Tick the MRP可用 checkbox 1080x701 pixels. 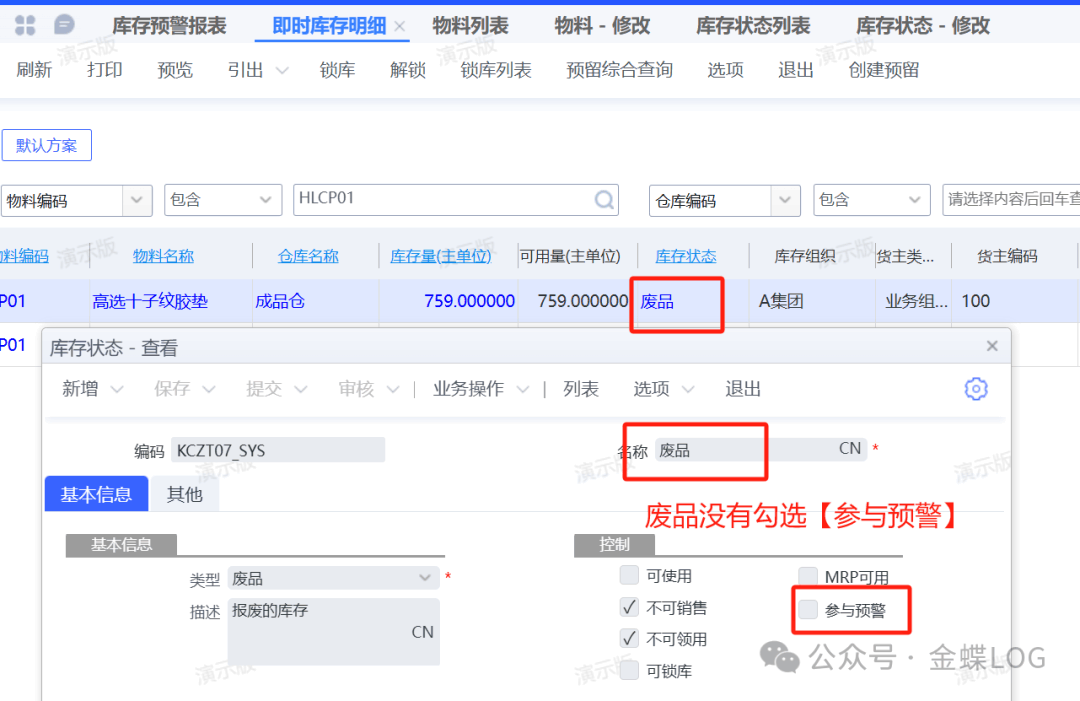point(808,576)
